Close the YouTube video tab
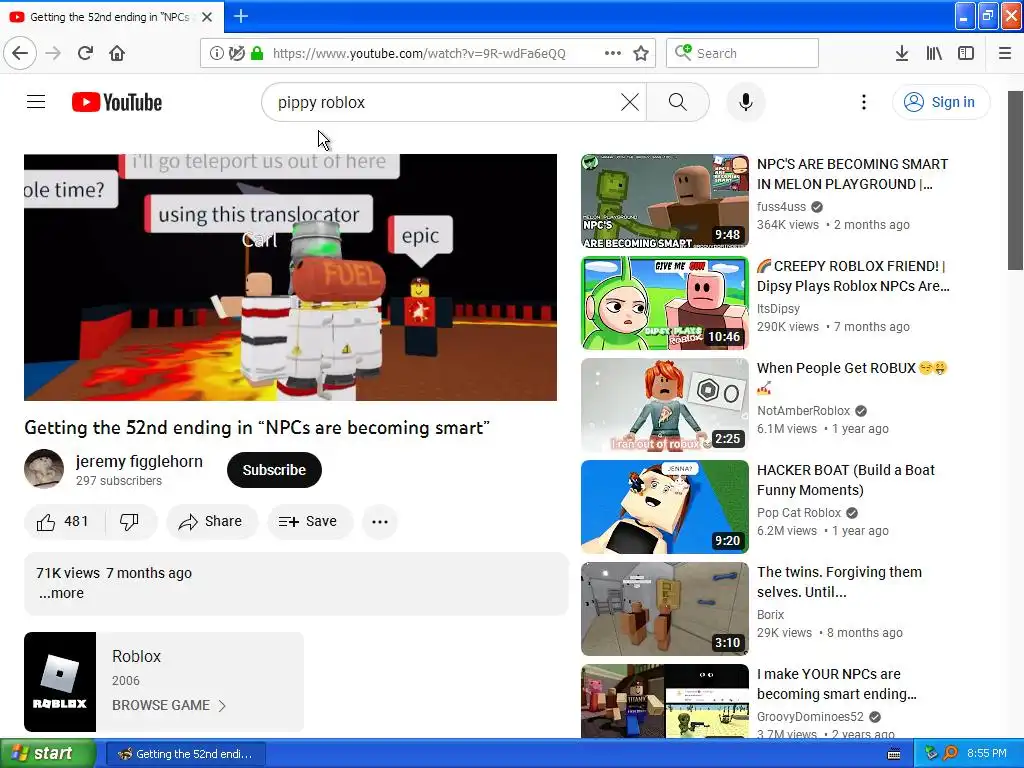The image size is (1024, 768). click(207, 17)
